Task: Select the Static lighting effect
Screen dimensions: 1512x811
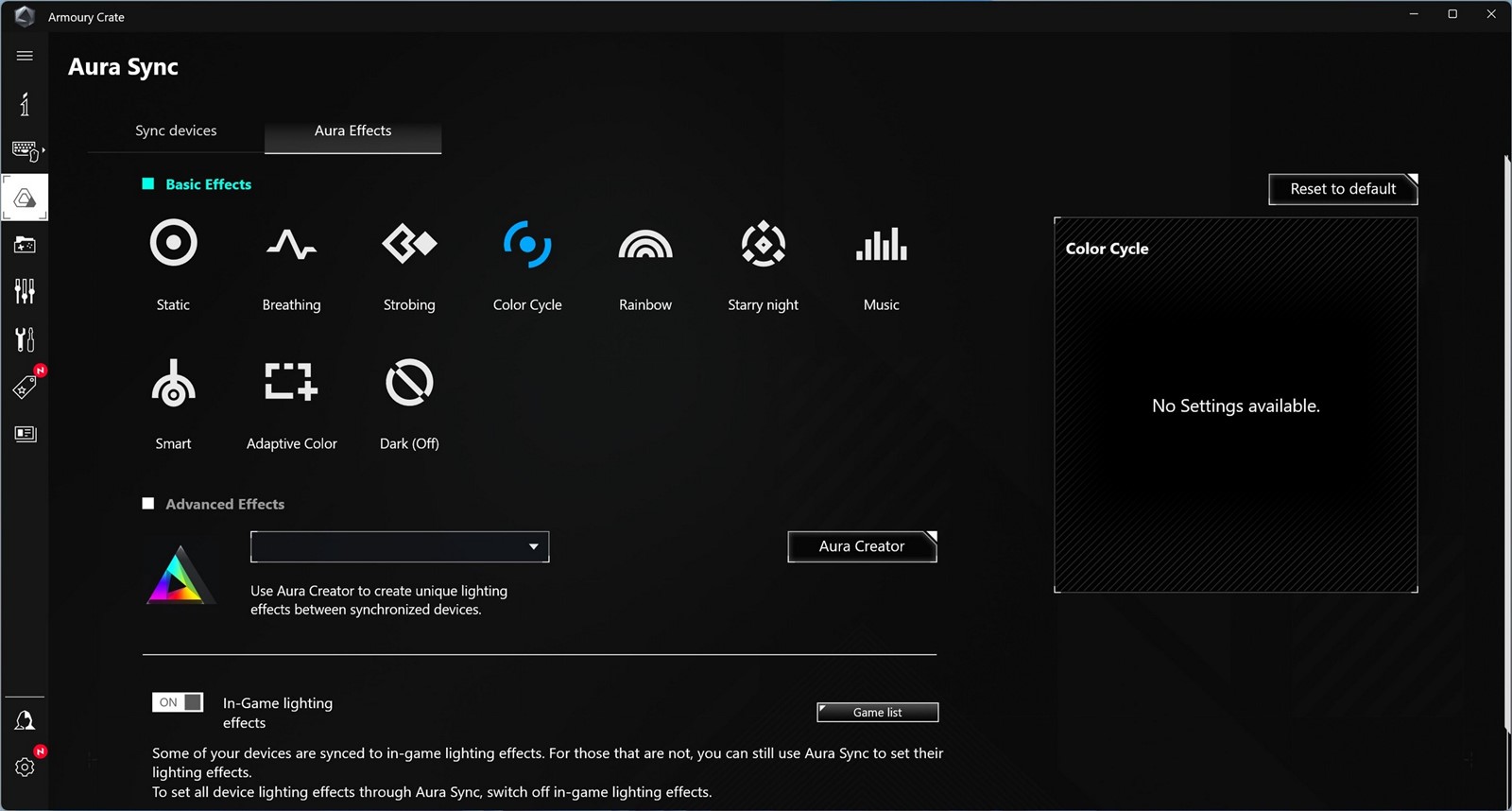Action: click(x=174, y=244)
